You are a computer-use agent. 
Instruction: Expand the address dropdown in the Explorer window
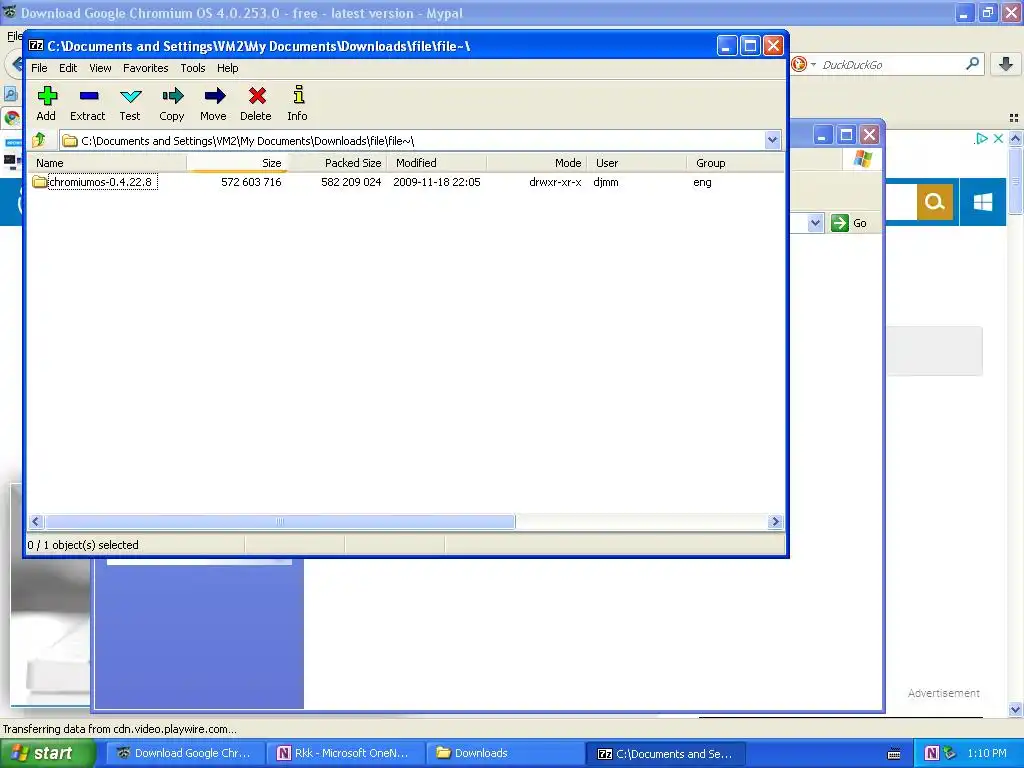click(815, 223)
